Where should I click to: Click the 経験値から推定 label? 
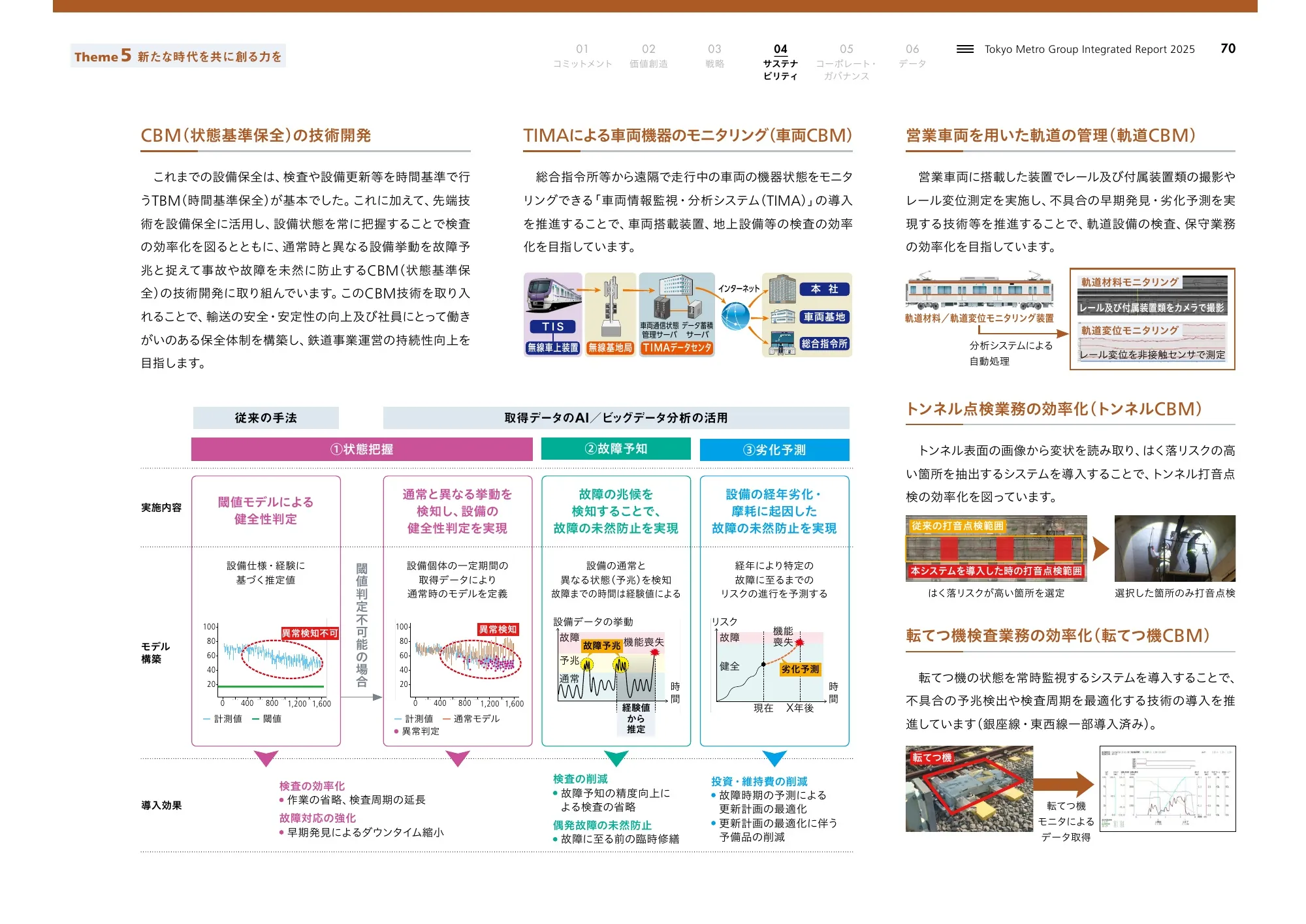pos(636,718)
